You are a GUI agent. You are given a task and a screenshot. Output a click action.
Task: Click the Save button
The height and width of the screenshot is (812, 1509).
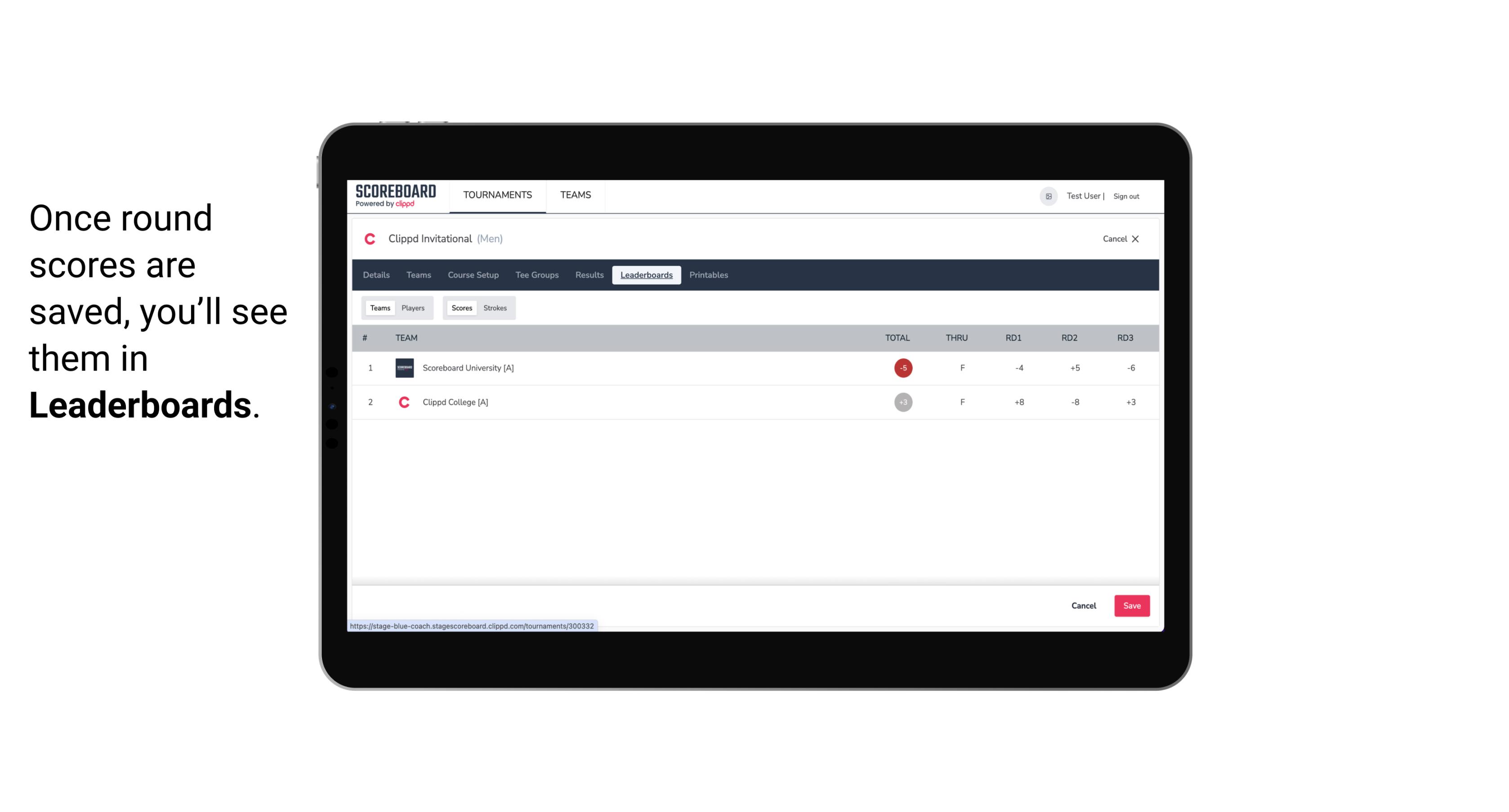pos(1131,605)
